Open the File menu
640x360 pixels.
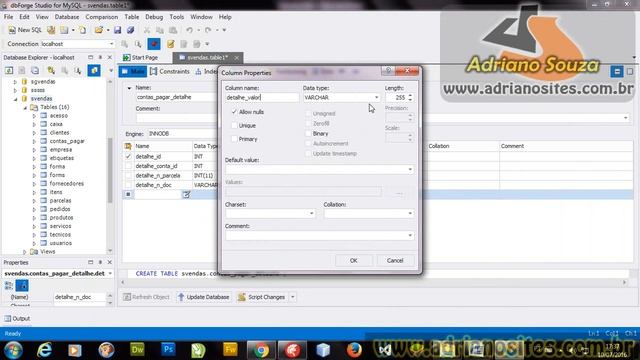[9, 17]
